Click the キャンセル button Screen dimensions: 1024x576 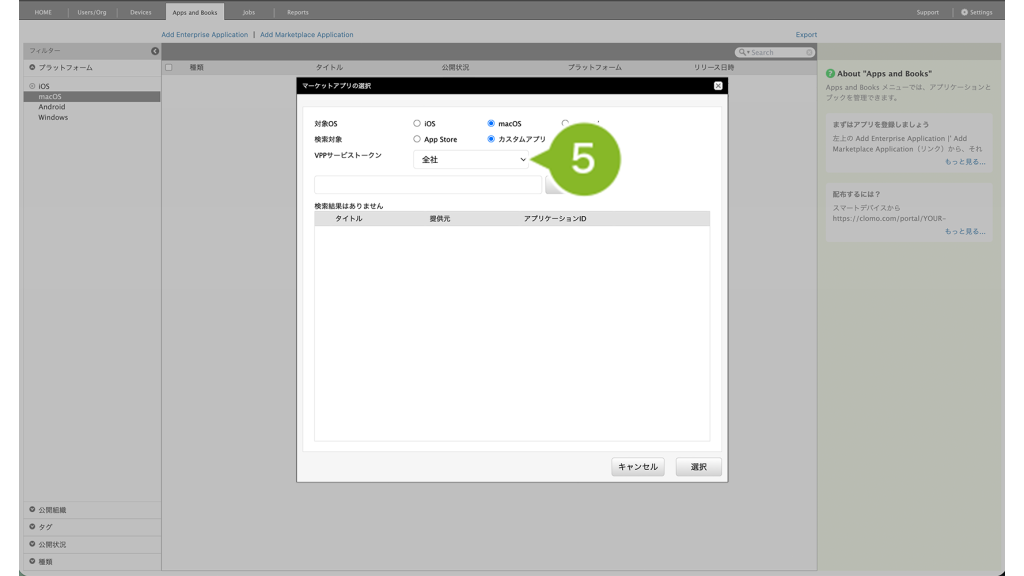[x=638, y=467]
